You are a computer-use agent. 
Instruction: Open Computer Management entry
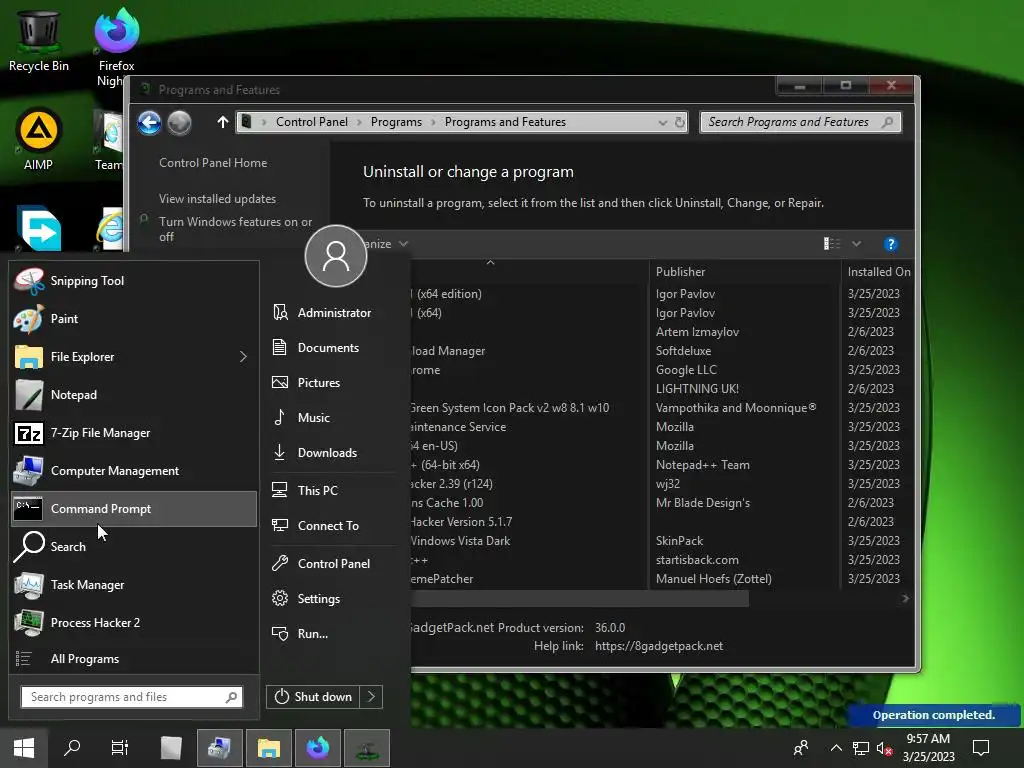[x=134, y=471]
